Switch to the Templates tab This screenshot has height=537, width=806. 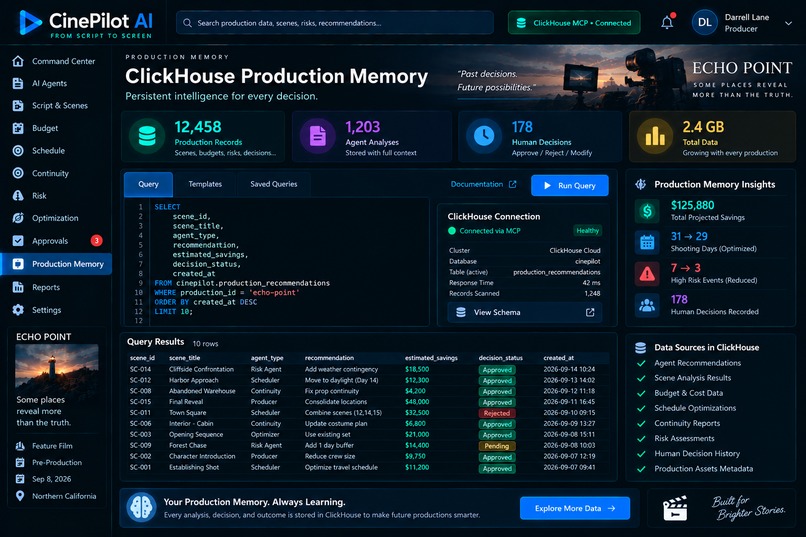(205, 184)
